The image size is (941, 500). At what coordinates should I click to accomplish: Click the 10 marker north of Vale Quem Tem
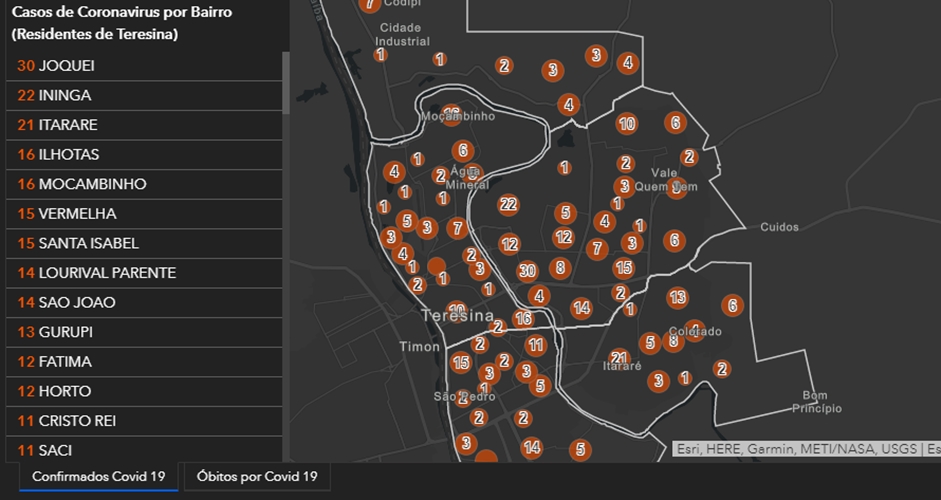(x=627, y=124)
